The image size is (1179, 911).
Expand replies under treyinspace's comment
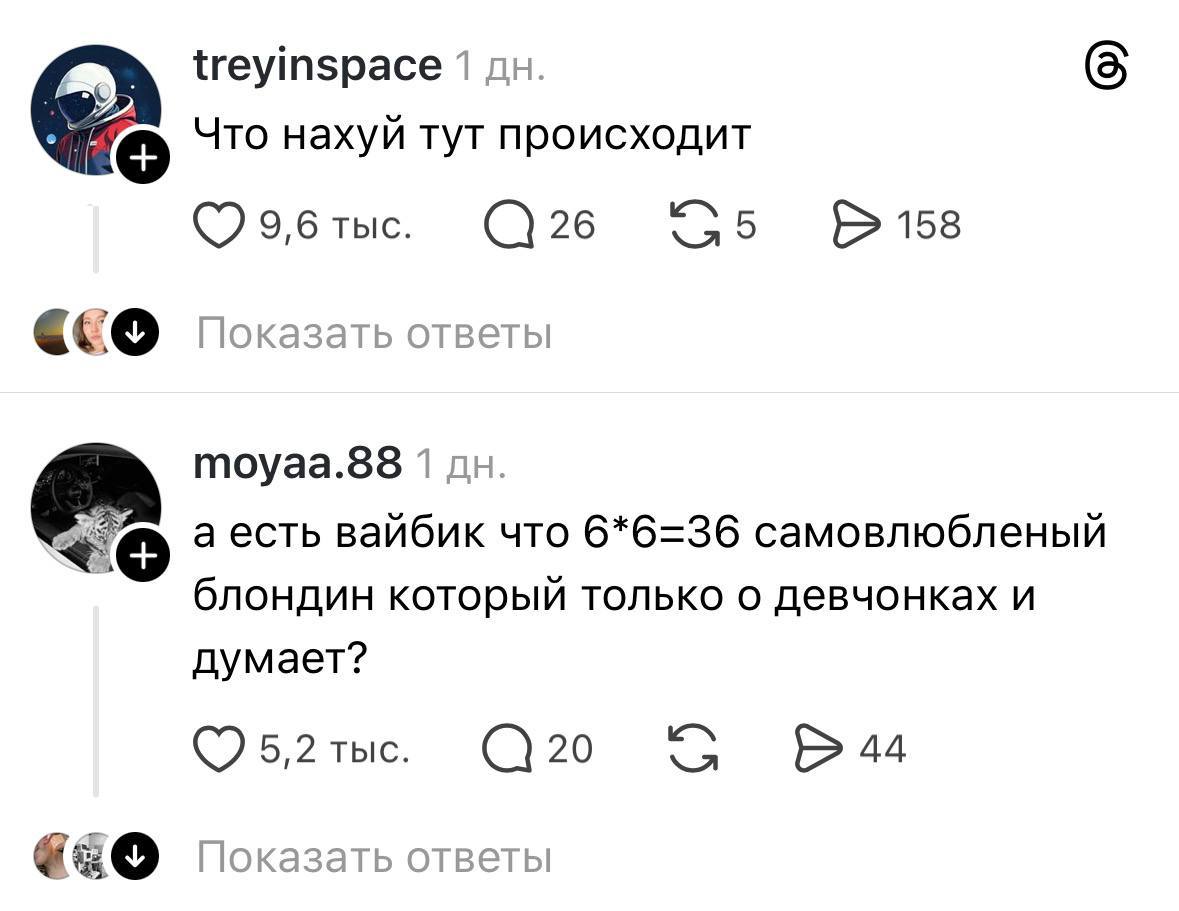[x=374, y=333]
